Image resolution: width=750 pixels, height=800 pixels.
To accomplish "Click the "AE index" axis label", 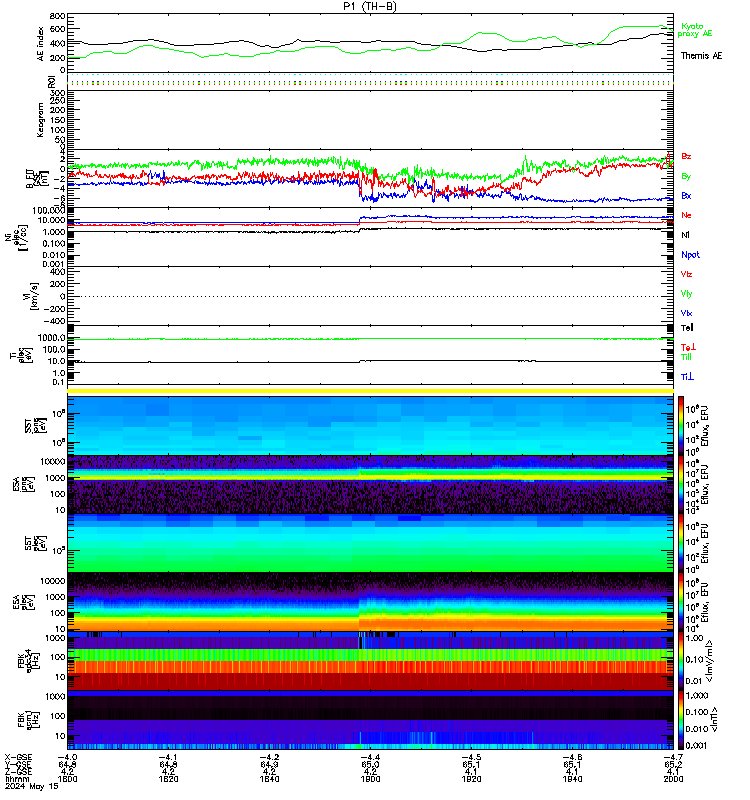I will (x=40, y=44).
